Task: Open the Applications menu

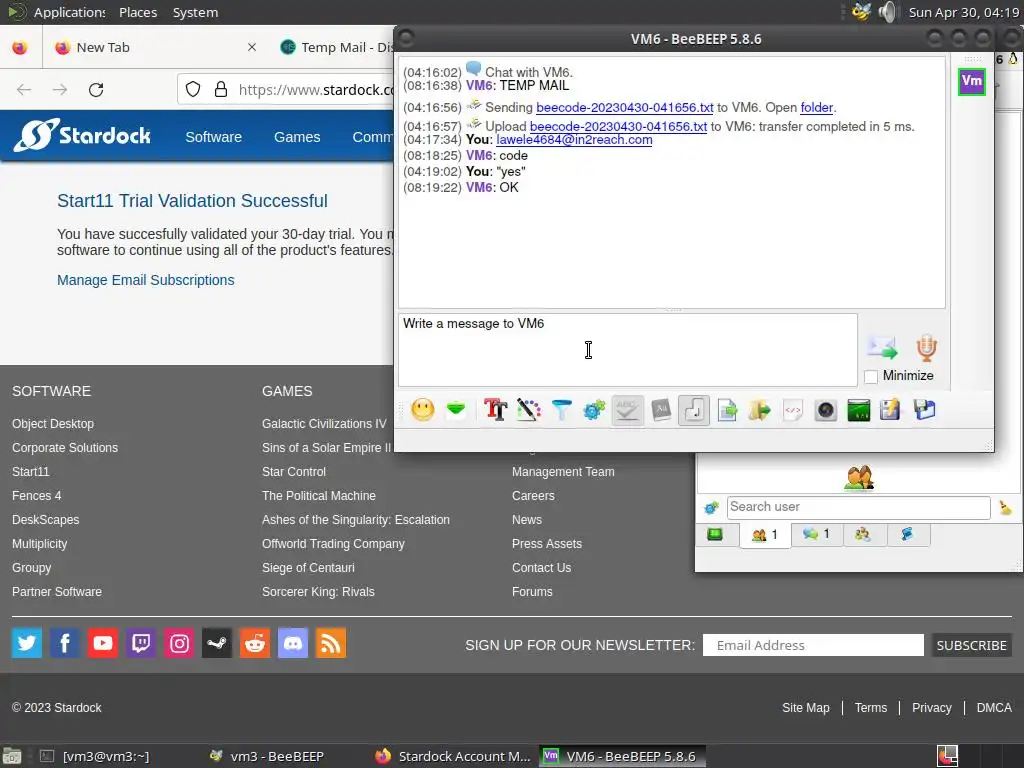Action: pos(69,12)
